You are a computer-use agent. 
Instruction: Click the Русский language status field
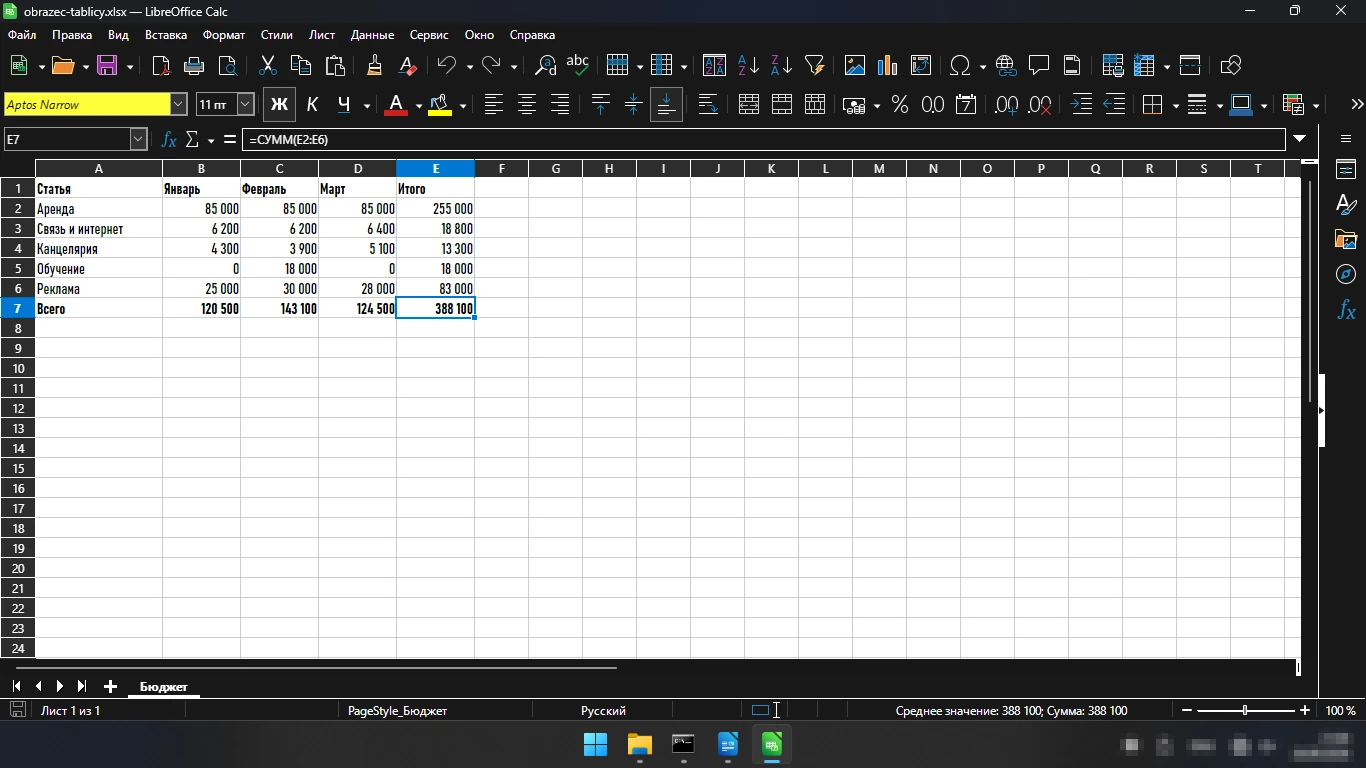click(x=603, y=711)
